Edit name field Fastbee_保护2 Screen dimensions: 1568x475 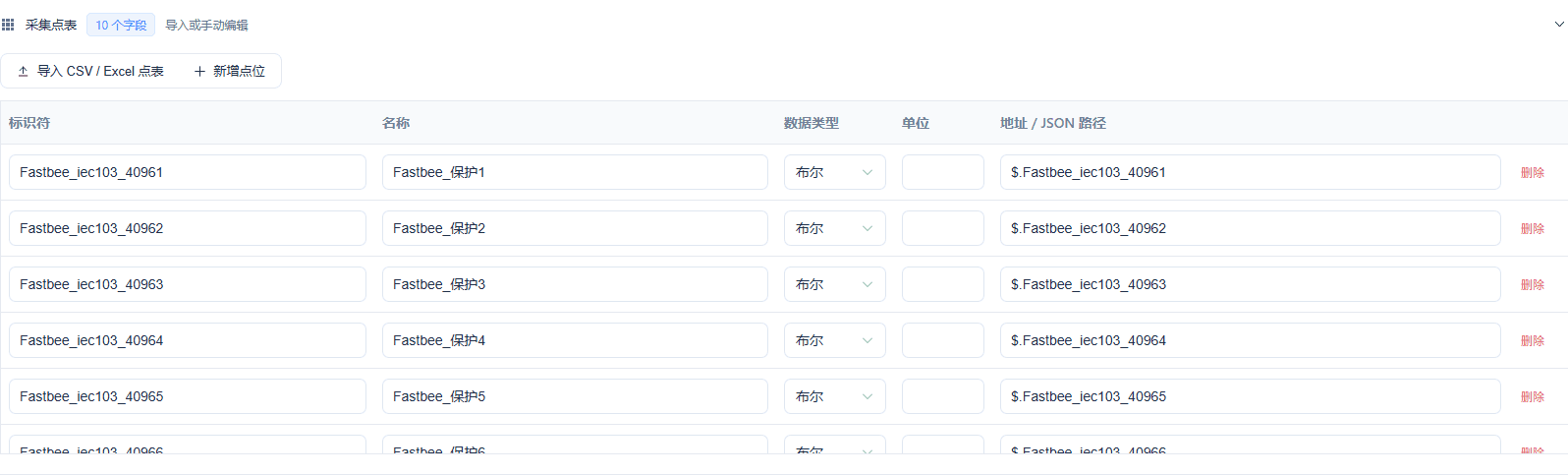[575, 228]
